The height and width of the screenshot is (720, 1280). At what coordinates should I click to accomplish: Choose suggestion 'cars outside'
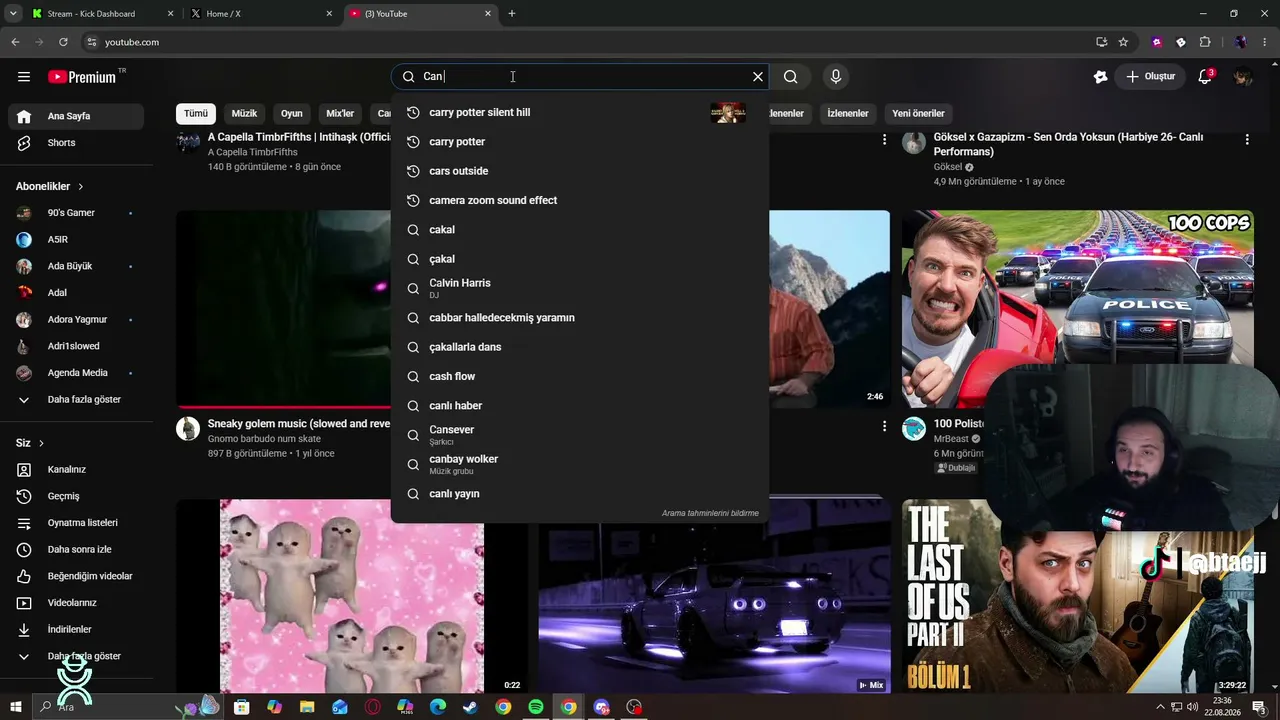(x=580, y=171)
